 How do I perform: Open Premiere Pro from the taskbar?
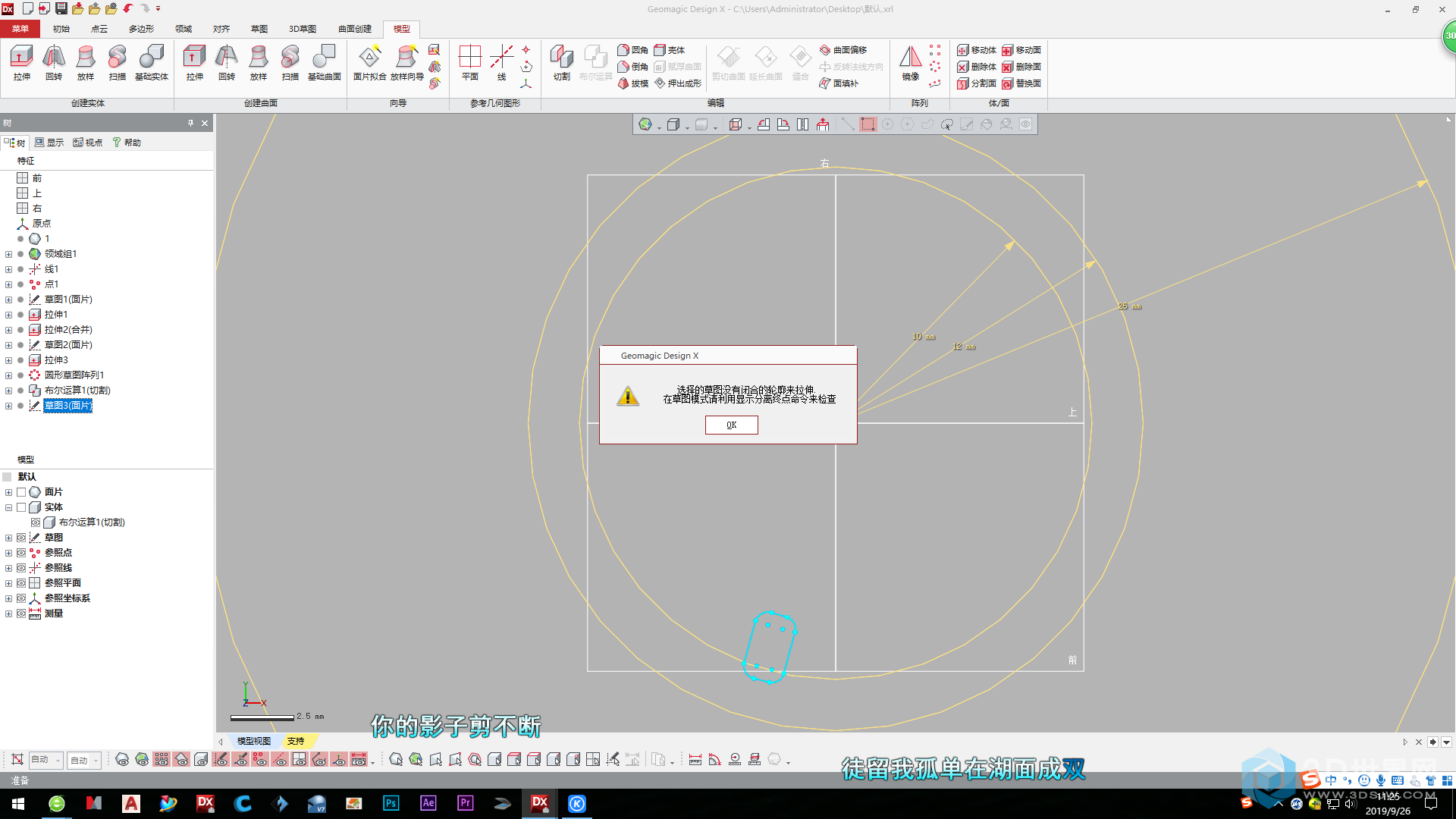[466, 804]
